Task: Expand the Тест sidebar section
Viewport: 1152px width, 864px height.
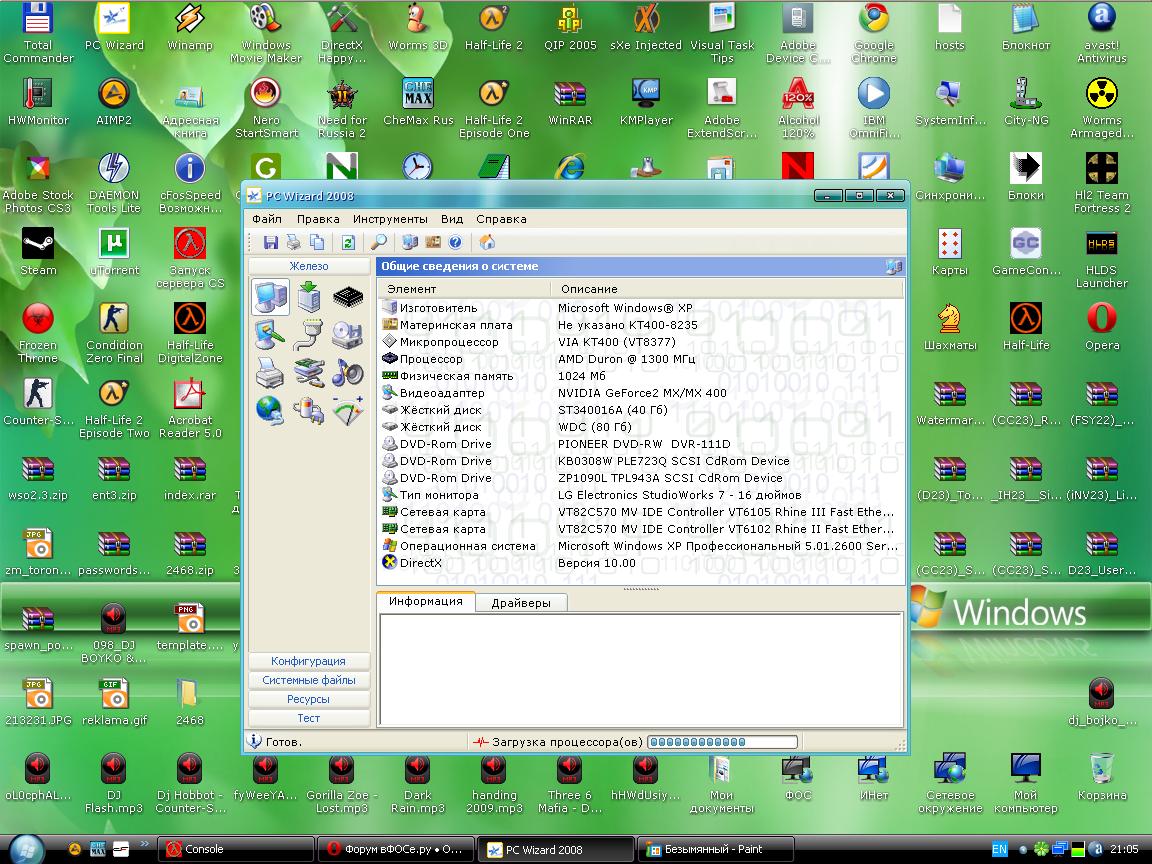Action: [308, 718]
